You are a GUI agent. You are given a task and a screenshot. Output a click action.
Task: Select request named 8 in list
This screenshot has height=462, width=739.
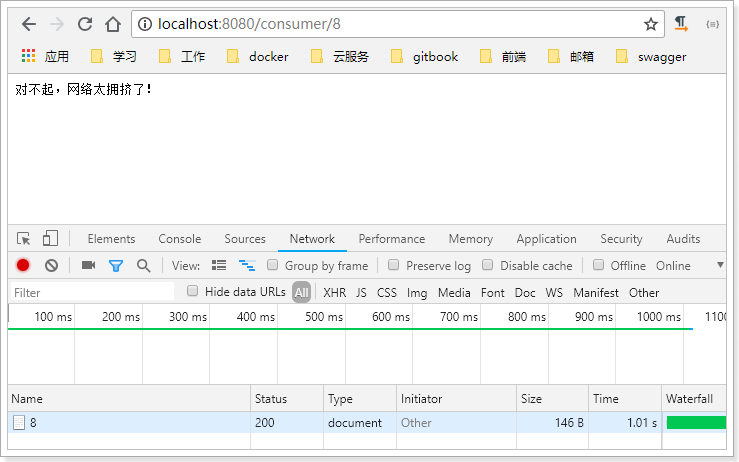coord(33,423)
